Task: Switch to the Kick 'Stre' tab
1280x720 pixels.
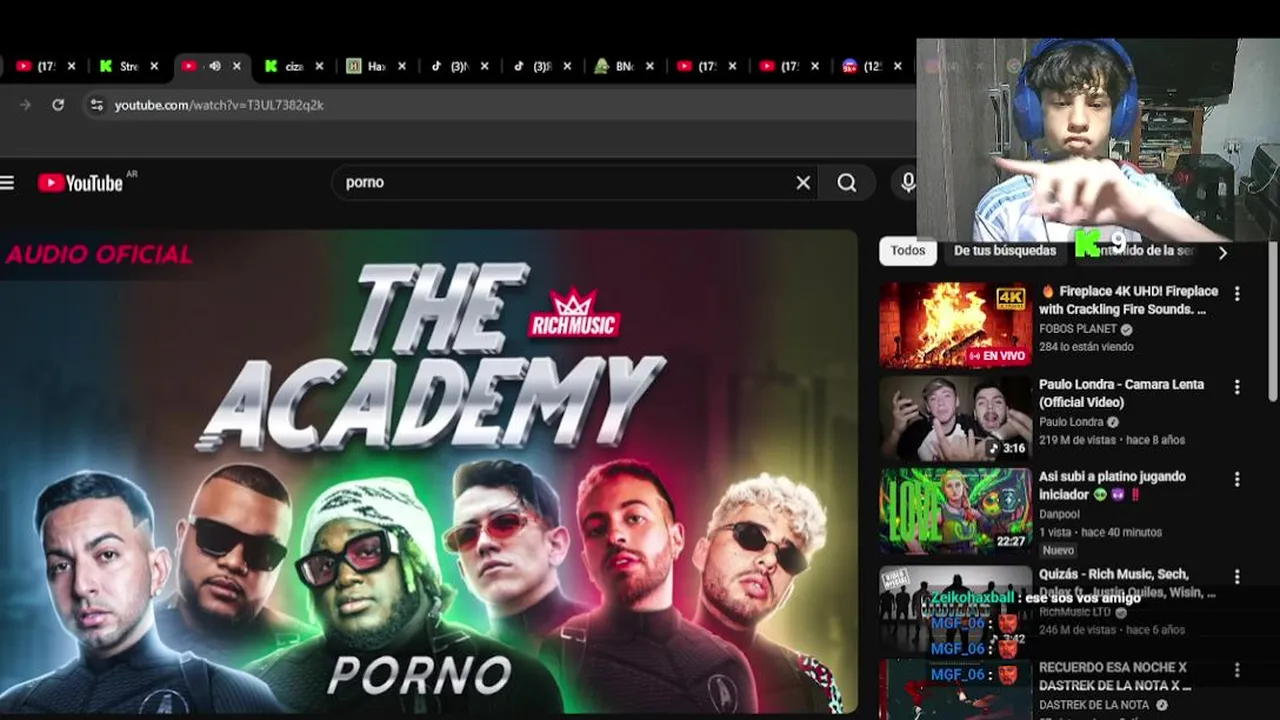Action: (x=120, y=66)
